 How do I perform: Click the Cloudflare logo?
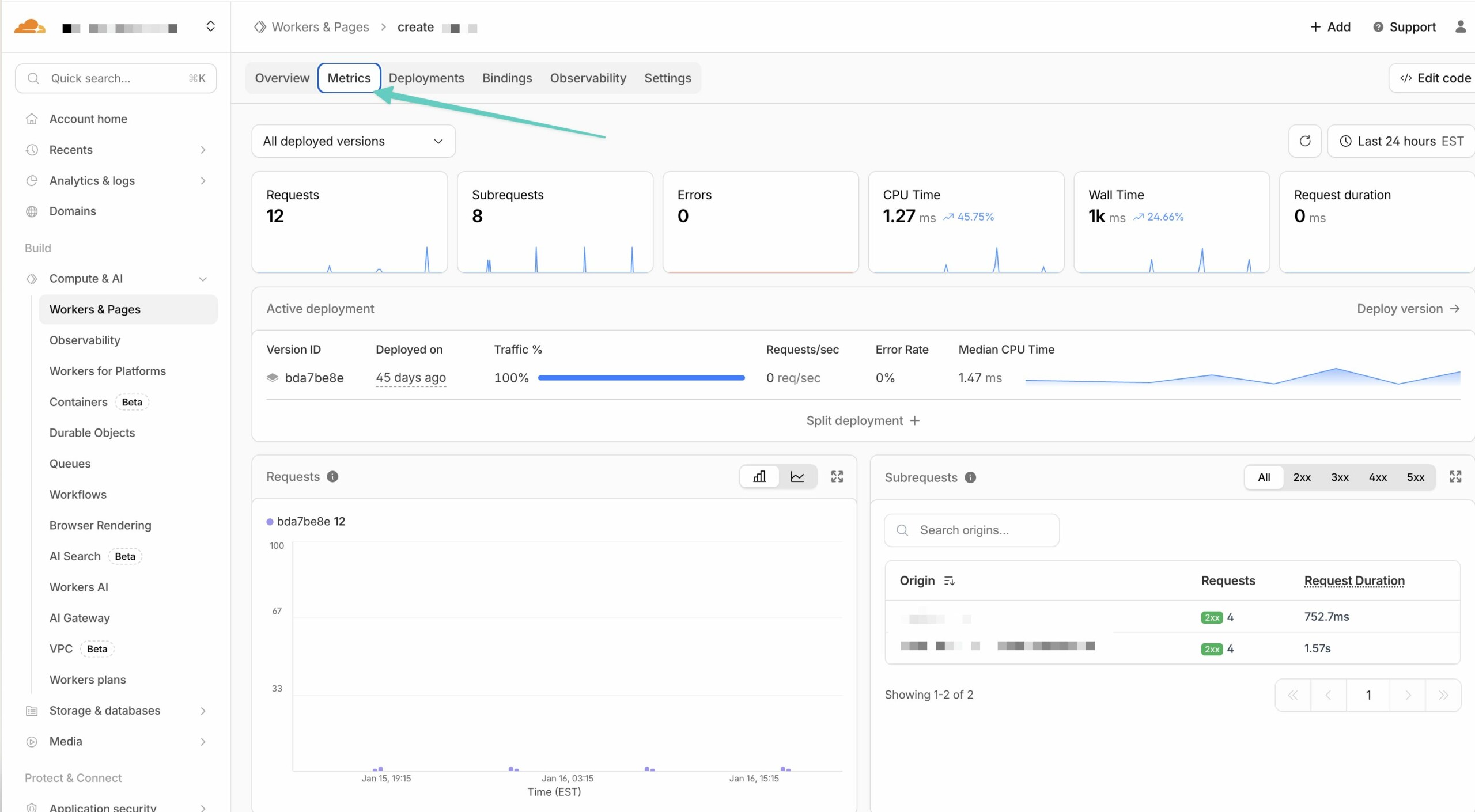pos(29,27)
